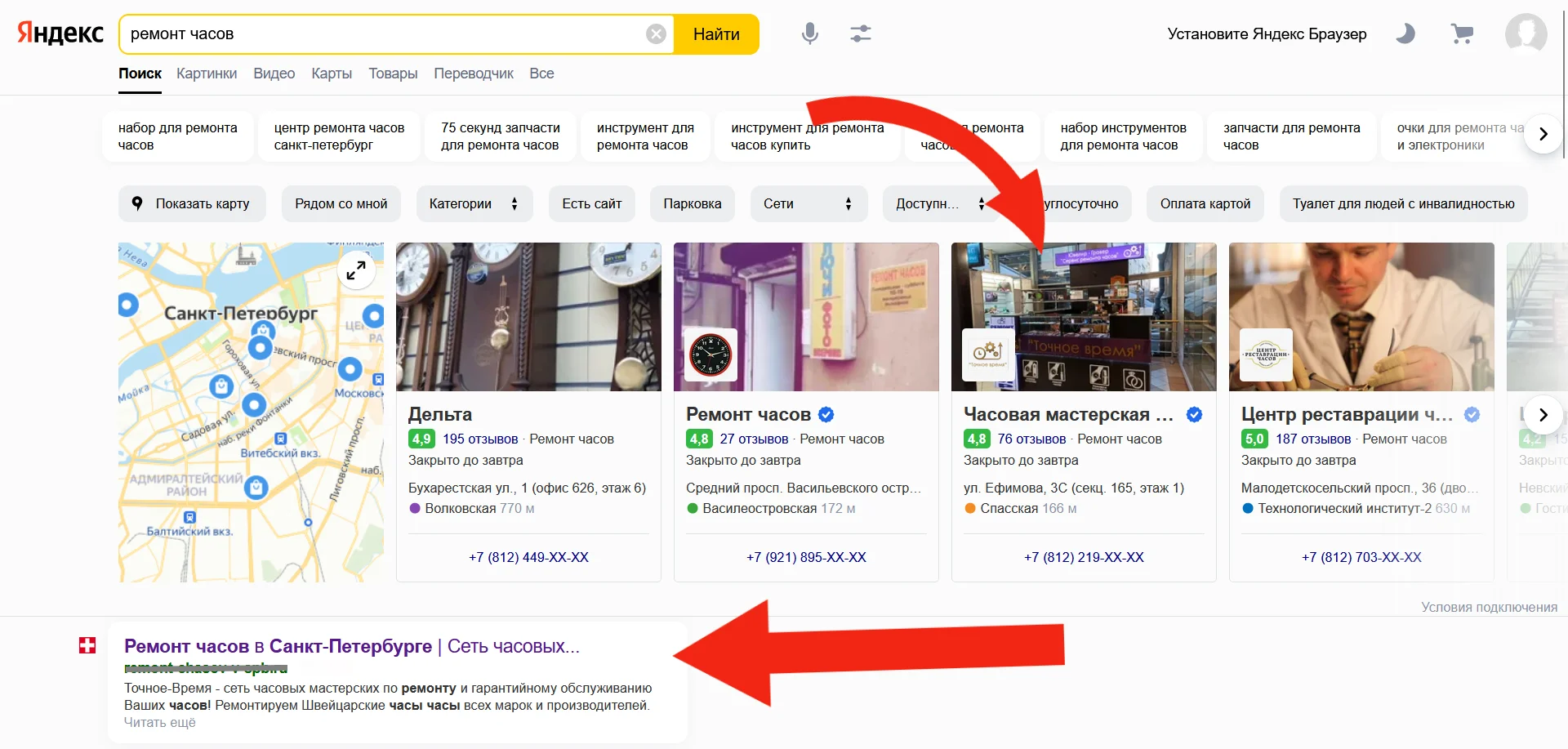Switch to the Товары tab

tap(393, 74)
